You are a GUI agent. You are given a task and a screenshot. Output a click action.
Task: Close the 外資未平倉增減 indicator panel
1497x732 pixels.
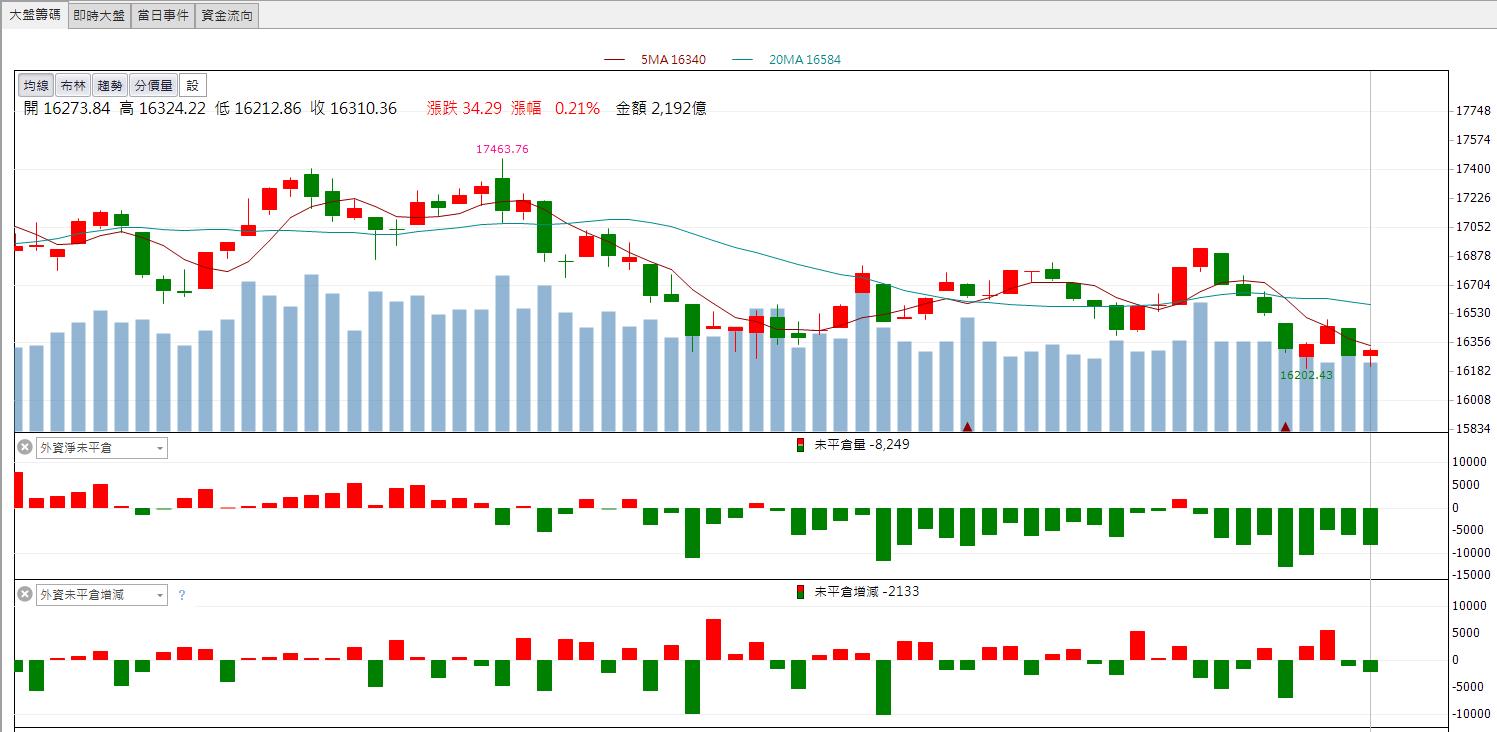(25, 594)
